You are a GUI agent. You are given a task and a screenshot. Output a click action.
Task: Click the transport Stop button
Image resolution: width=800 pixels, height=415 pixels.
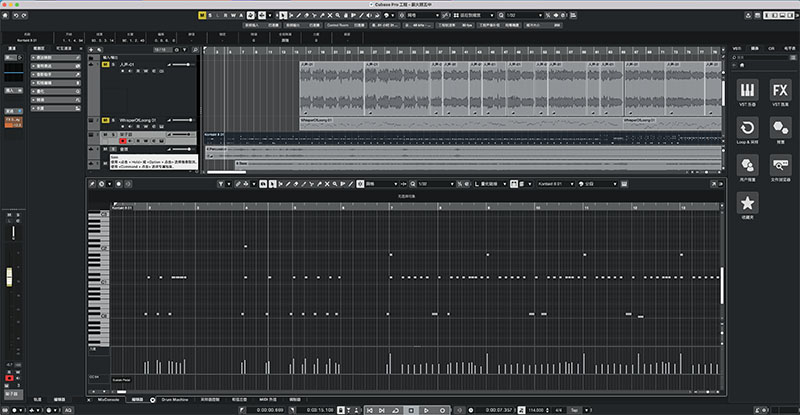click(x=411, y=410)
